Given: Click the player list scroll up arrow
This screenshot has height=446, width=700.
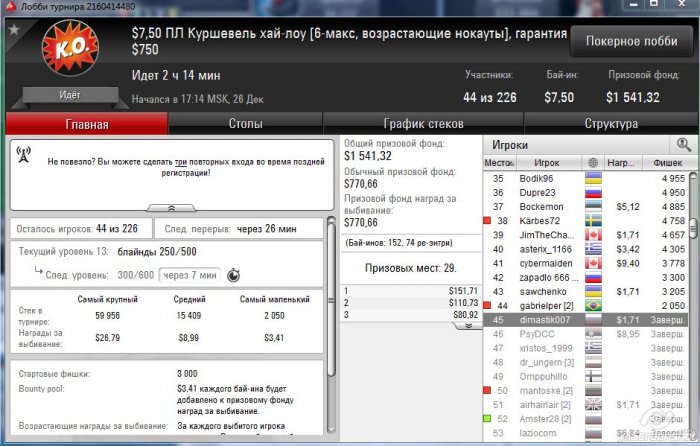Looking at the screenshot, I should point(693,176).
